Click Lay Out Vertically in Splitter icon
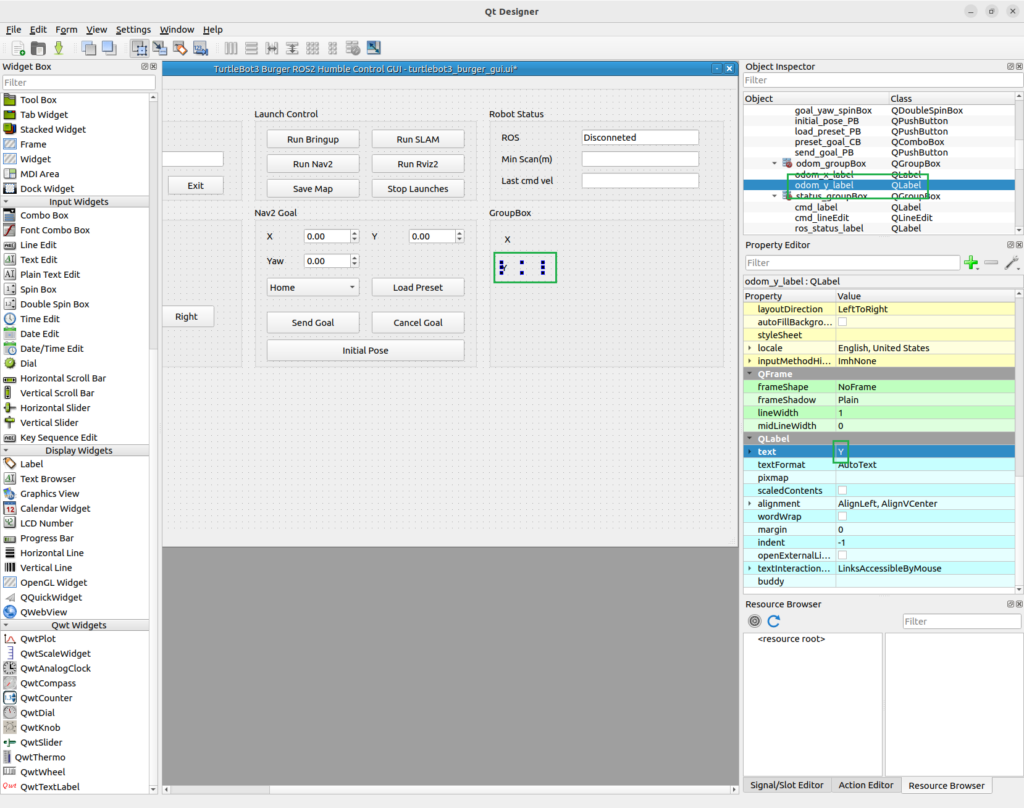The height and width of the screenshot is (808, 1024). click(x=292, y=48)
